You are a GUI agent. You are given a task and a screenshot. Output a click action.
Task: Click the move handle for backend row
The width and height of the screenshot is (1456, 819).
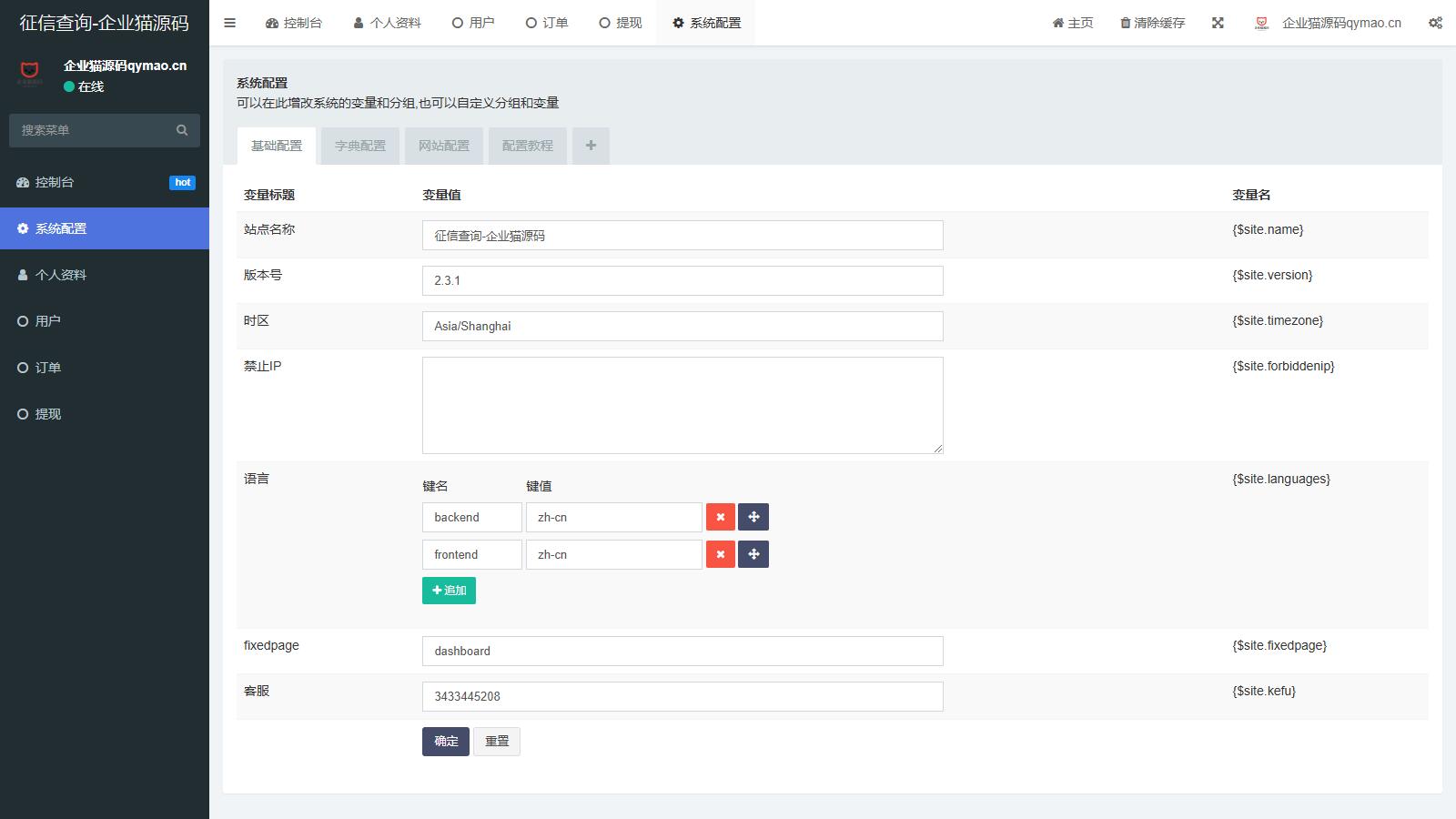pos(753,517)
